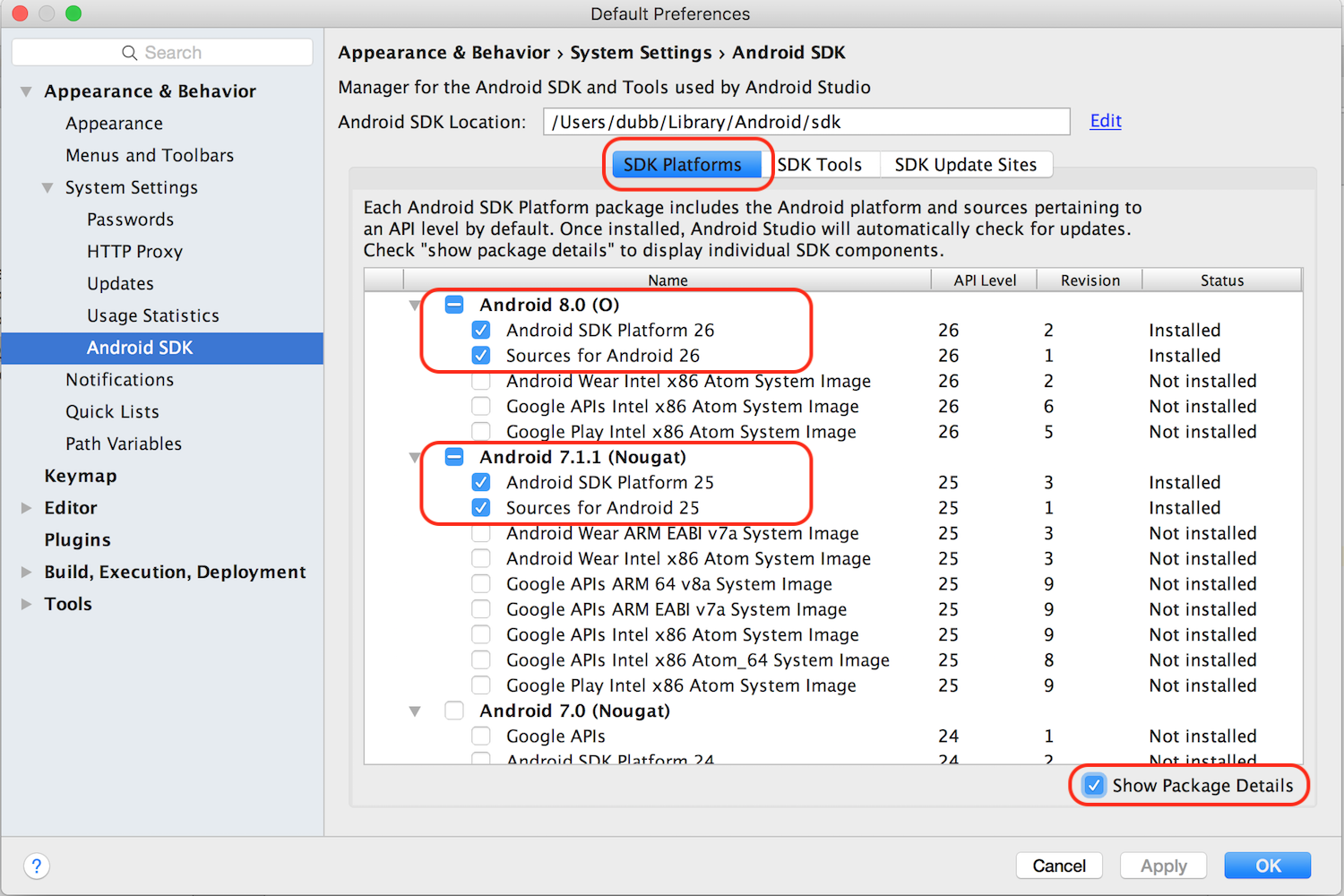This screenshot has height=896, width=1344.
Task: Uncheck Sources for Android 26
Action: click(x=481, y=355)
